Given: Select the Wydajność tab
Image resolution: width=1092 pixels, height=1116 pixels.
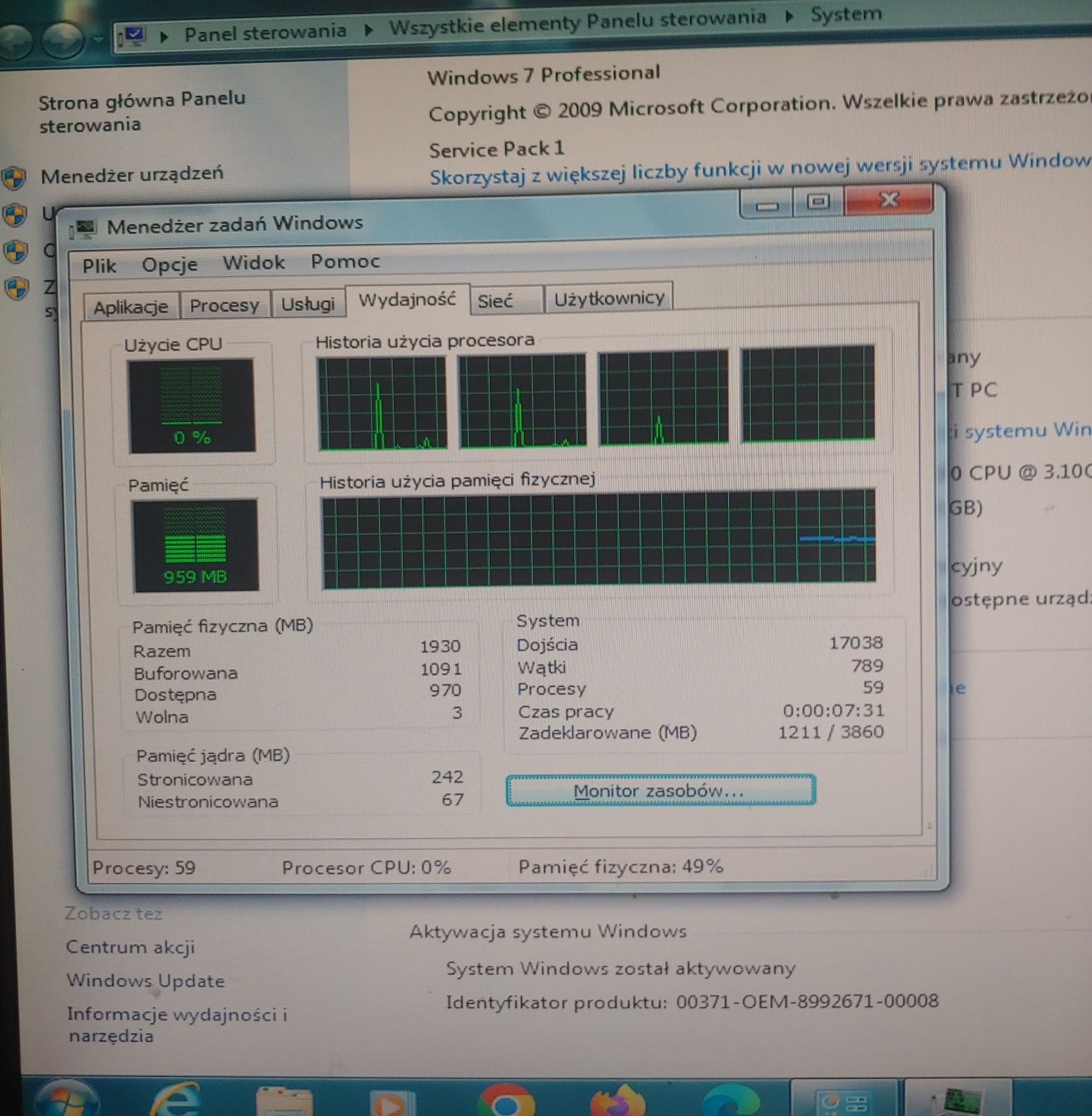Looking at the screenshot, I should [x=407, y=300].
